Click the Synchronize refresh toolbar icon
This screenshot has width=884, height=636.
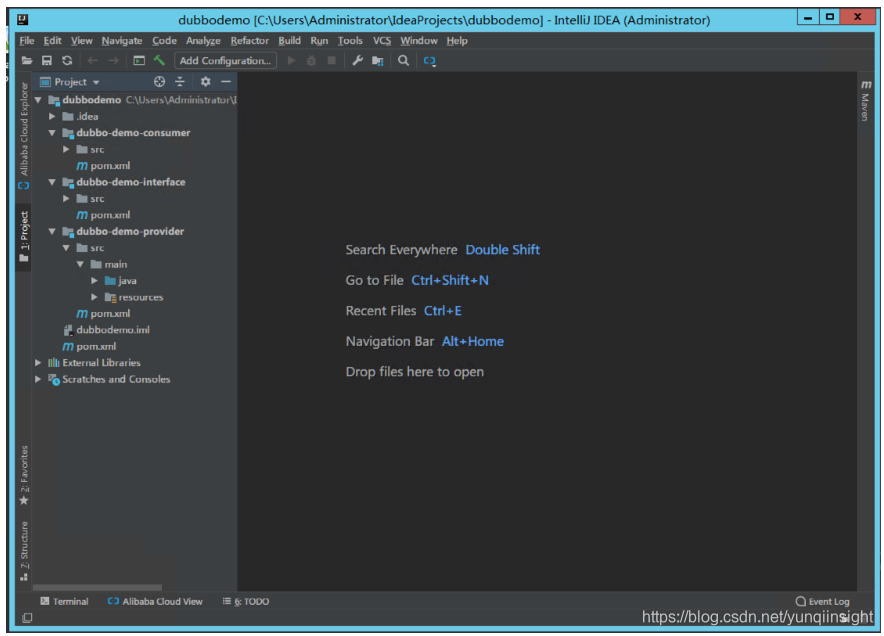pyautogui.click(x=67, y=61)
